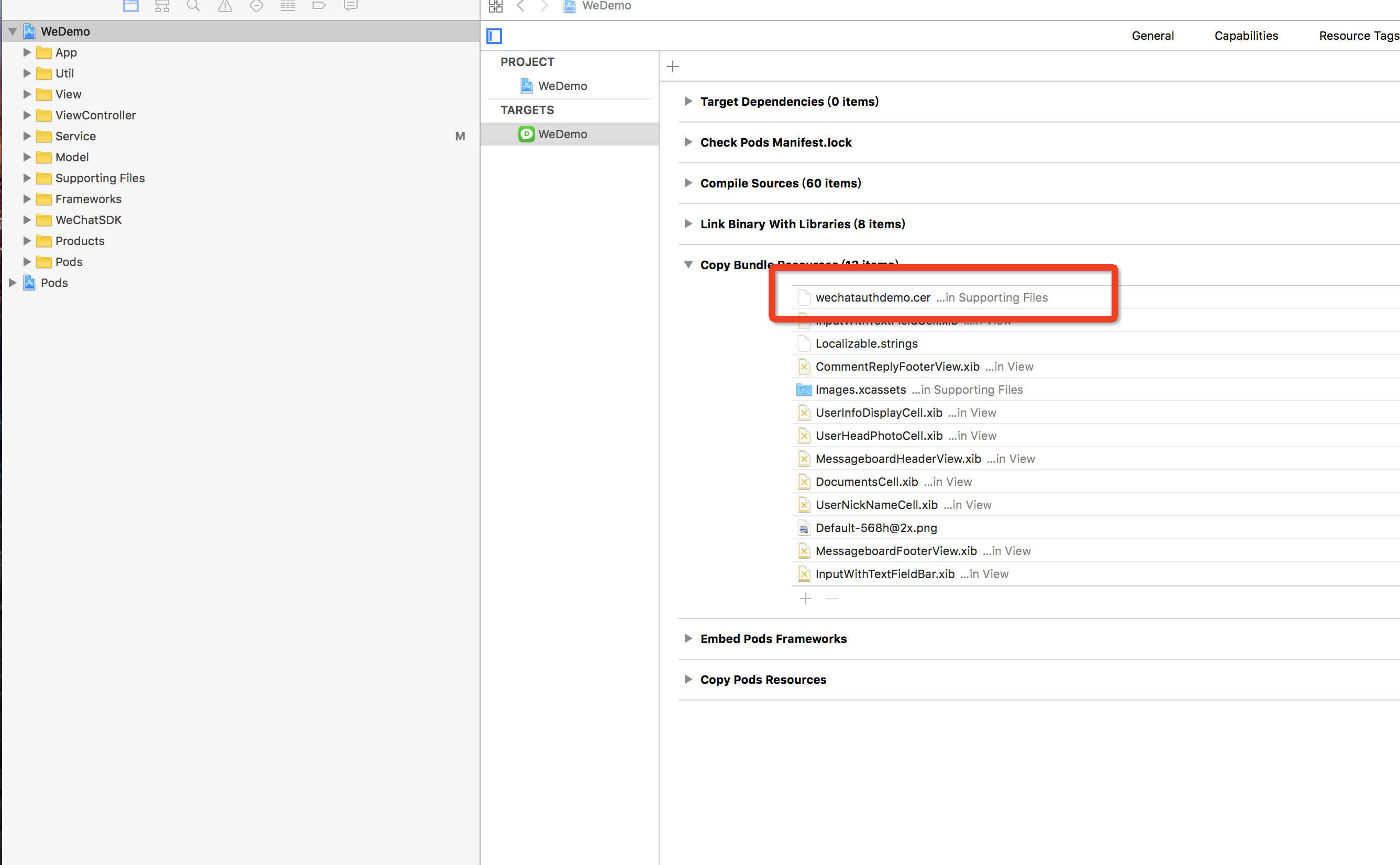Viewport: 1400px width, 865px height.
Task: Select WeDemo under PROJECT
Action: tap(562, 86)
